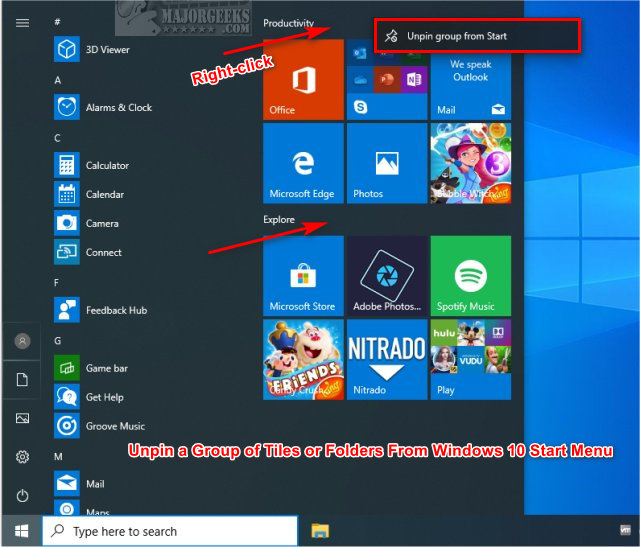640x547 pixels.
Task: Click the system tray VM icon
Action: (625, 530)
